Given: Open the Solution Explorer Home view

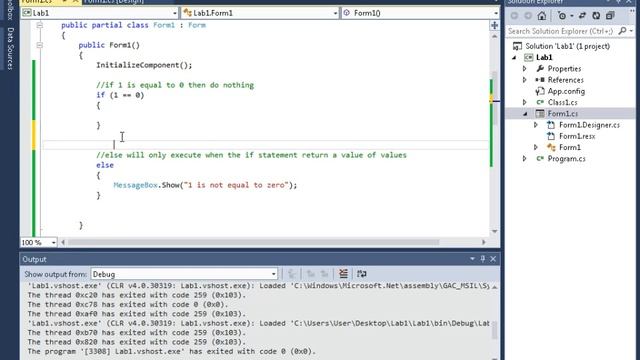Looking at the screenshot, I should tap(542, 16).
